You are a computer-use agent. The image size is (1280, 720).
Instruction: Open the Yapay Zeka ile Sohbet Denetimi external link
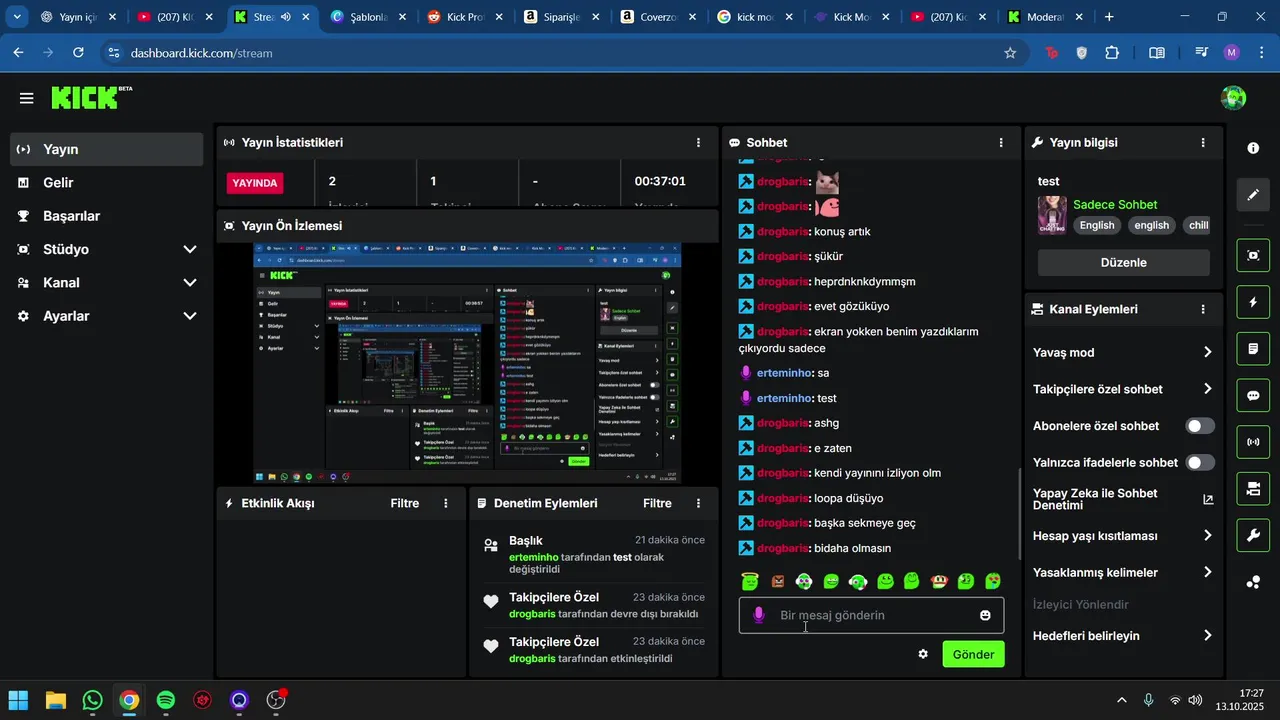1208,499
